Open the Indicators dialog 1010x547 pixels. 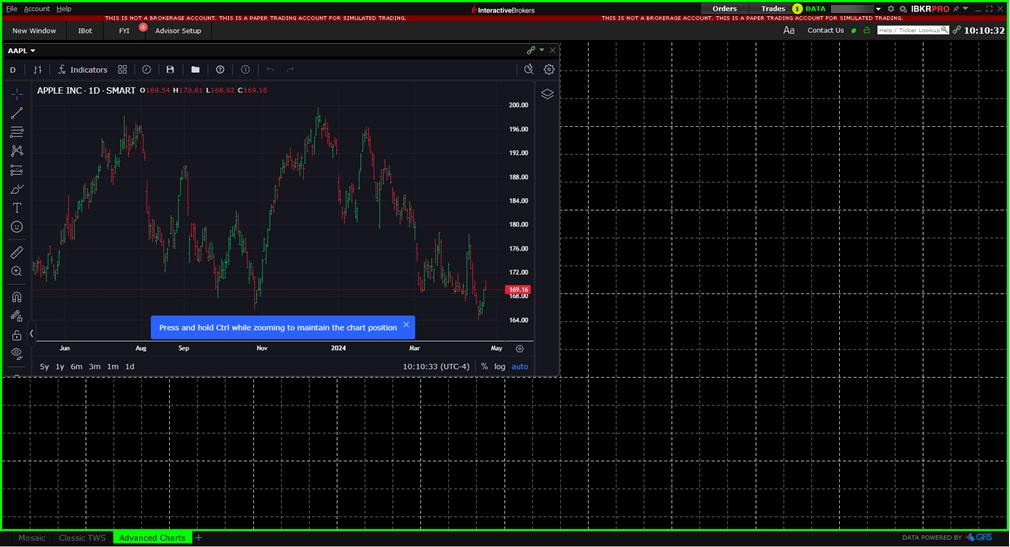point(82,70)
